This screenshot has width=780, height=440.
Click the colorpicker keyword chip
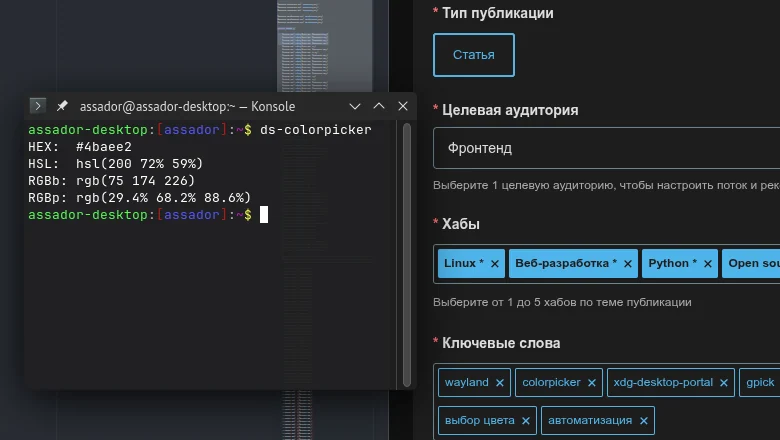pos(559,382)
